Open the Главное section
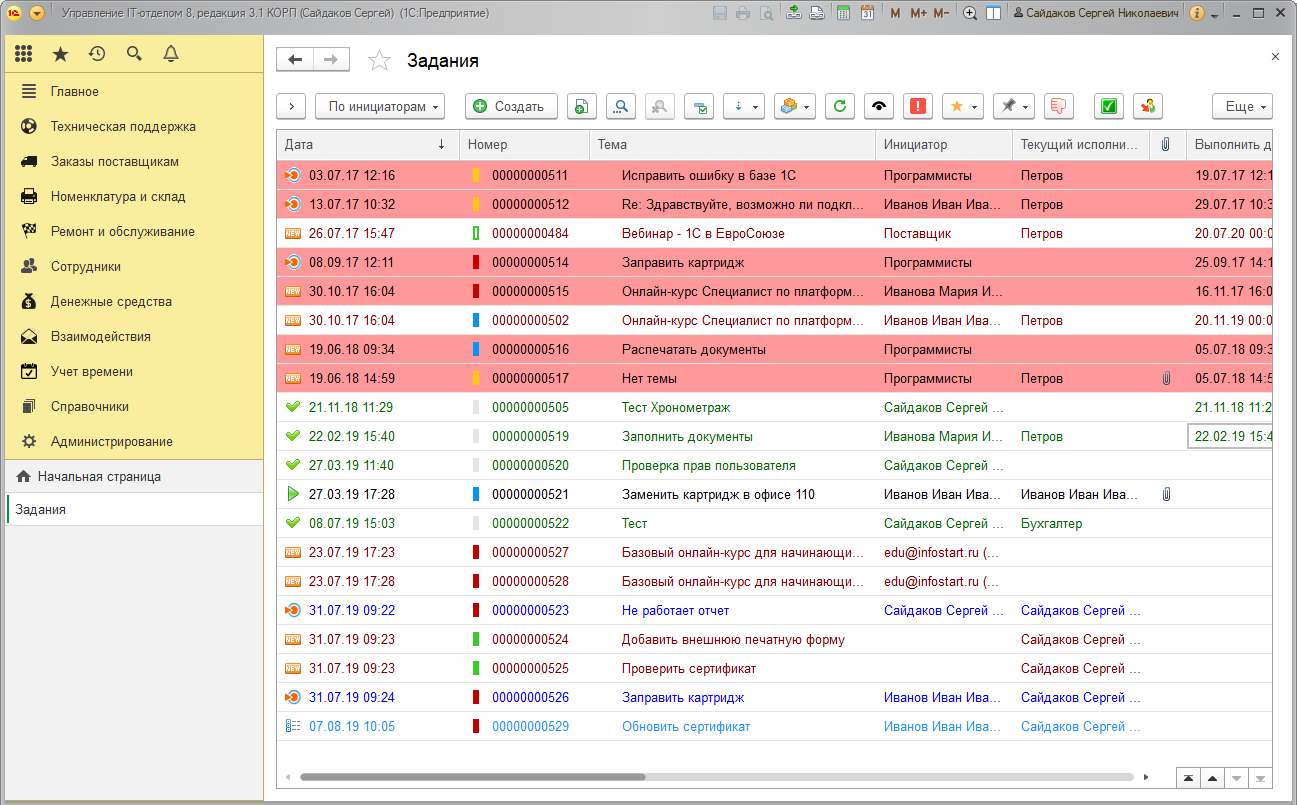This screenshot has width=1297, height=805. pos(133,91)
